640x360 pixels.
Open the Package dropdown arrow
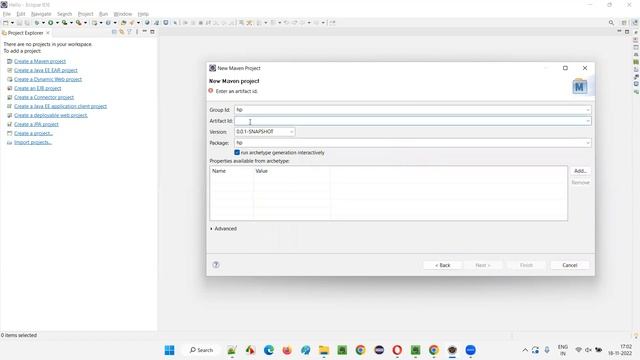(588, 143)
